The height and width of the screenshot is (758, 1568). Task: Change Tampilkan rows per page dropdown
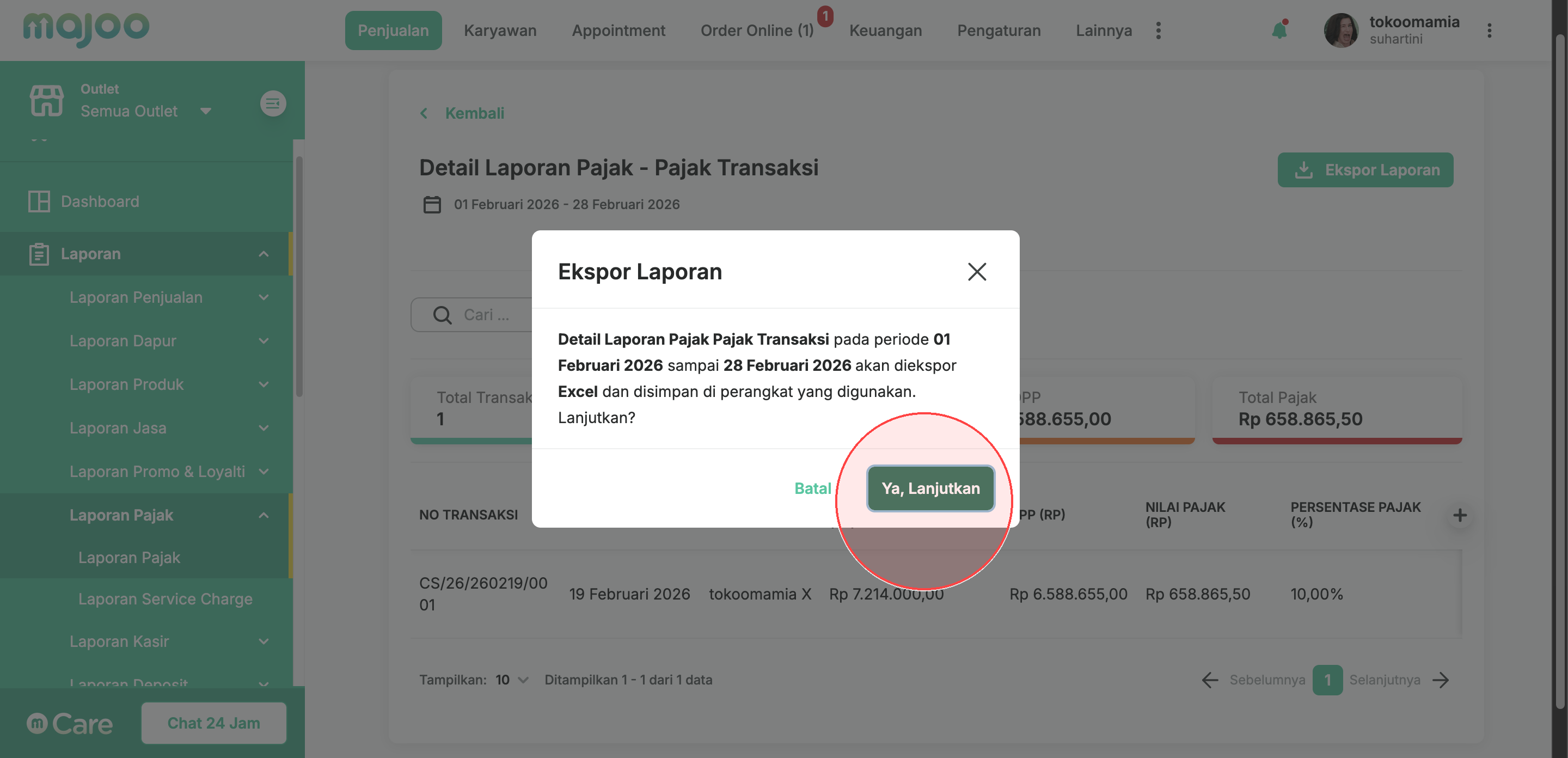pos(511,680)
